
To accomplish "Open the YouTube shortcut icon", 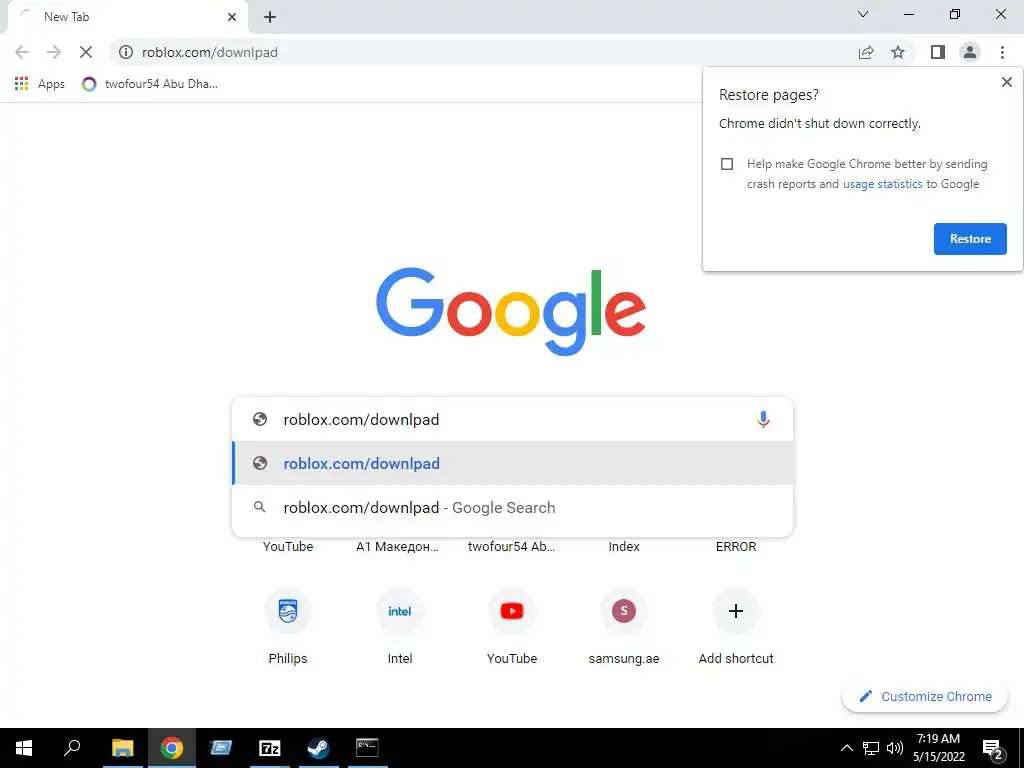I will (x=511, y=611).
